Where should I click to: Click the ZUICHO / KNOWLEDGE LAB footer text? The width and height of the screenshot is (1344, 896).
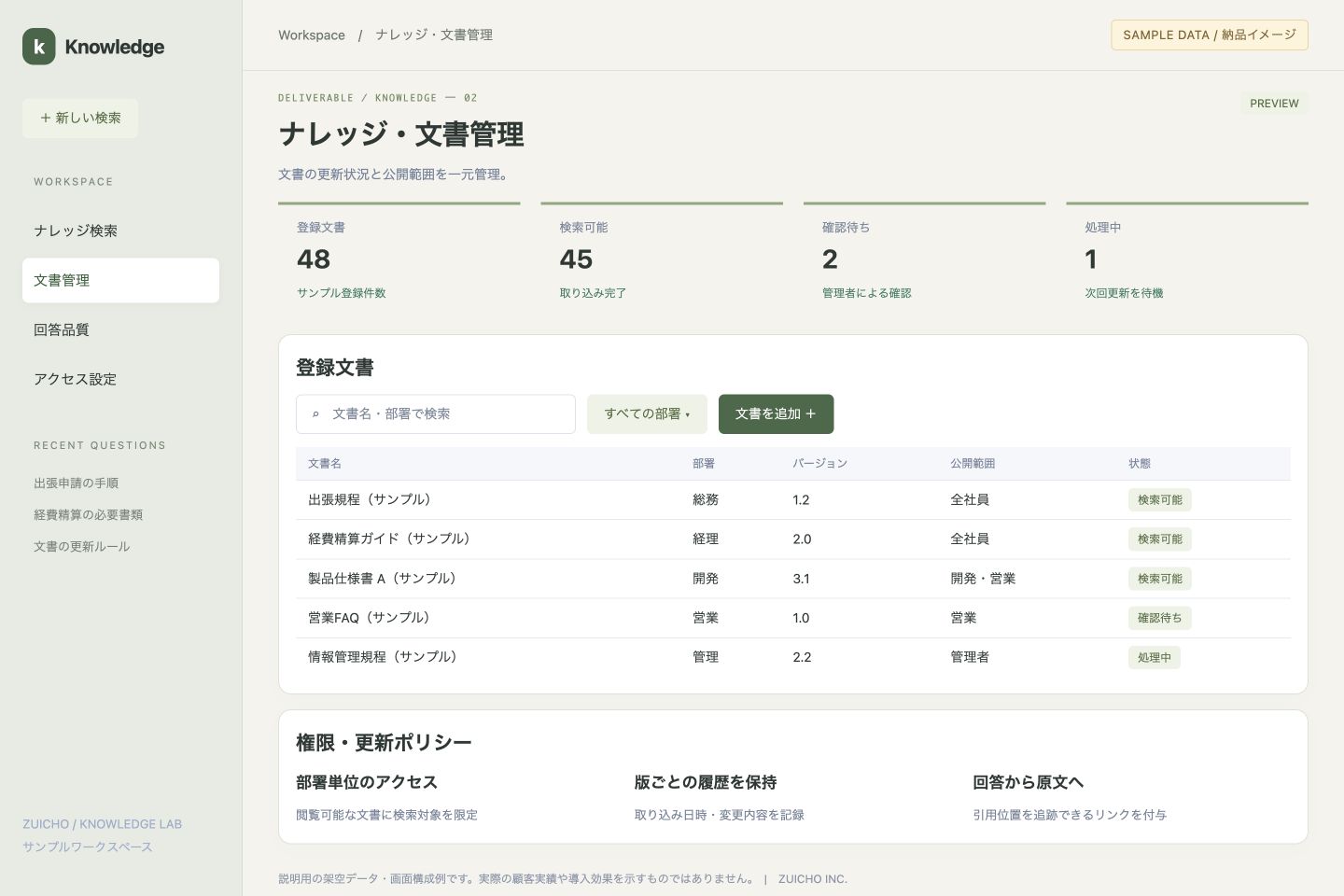point(102,824)
